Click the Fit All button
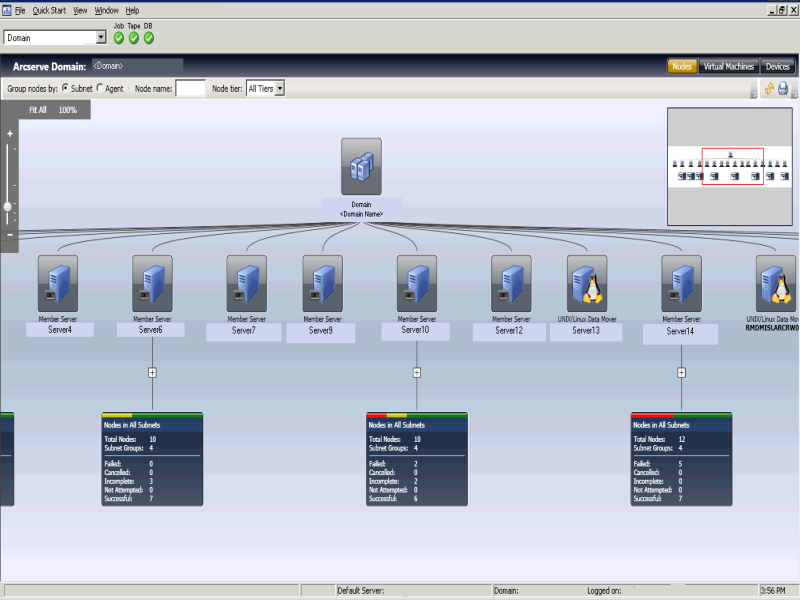The image size is (800, 600). tap(38, 110)
